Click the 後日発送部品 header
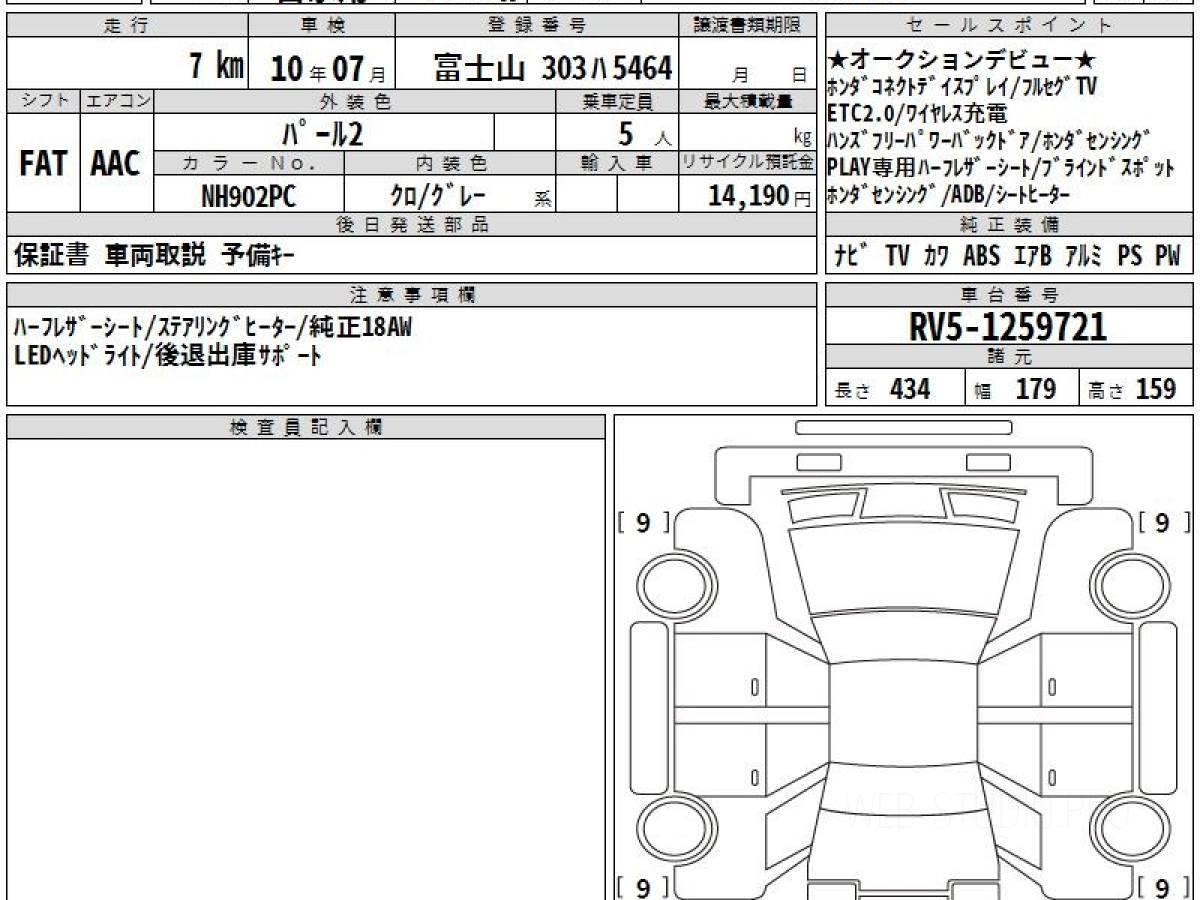Image resolution: width=1200 pixels, height=900 pixels. click(412, 224)
